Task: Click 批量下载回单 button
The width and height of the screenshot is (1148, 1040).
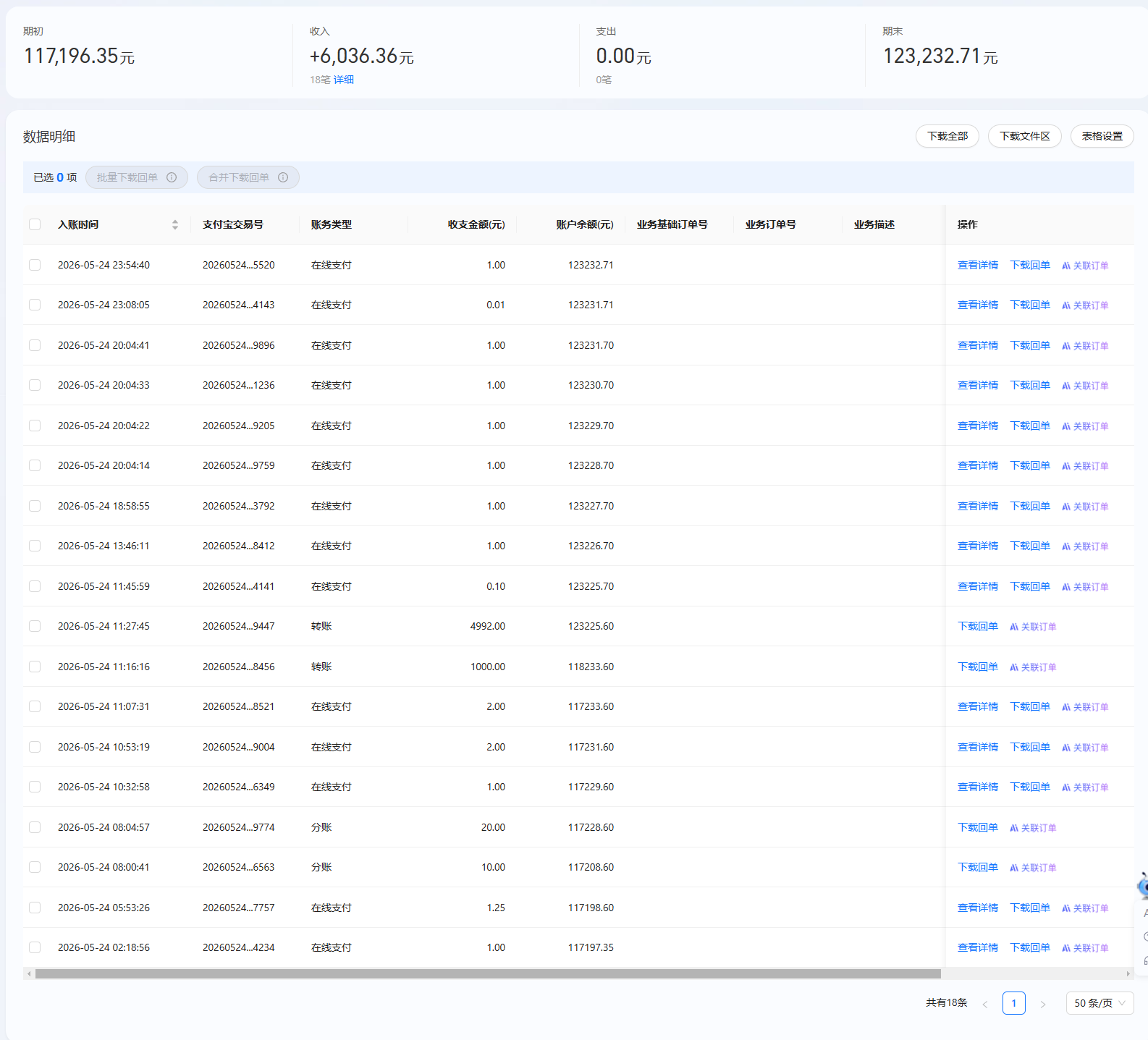Action: coord(137,177)
